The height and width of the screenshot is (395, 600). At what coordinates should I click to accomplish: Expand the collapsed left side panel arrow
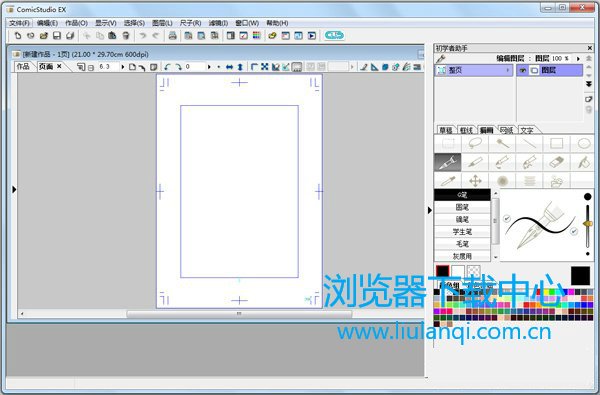[14, 189]
